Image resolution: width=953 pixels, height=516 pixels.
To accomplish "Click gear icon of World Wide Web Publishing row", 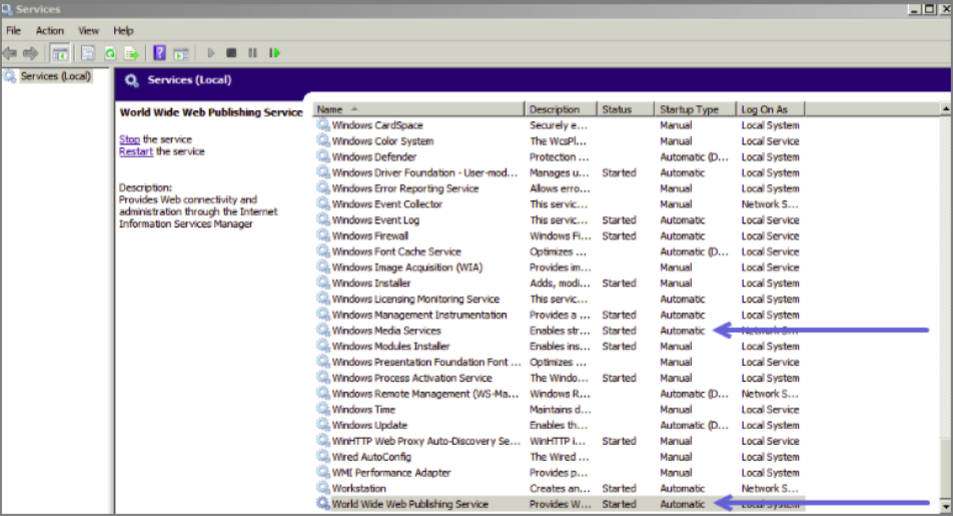I will [323, 504].
